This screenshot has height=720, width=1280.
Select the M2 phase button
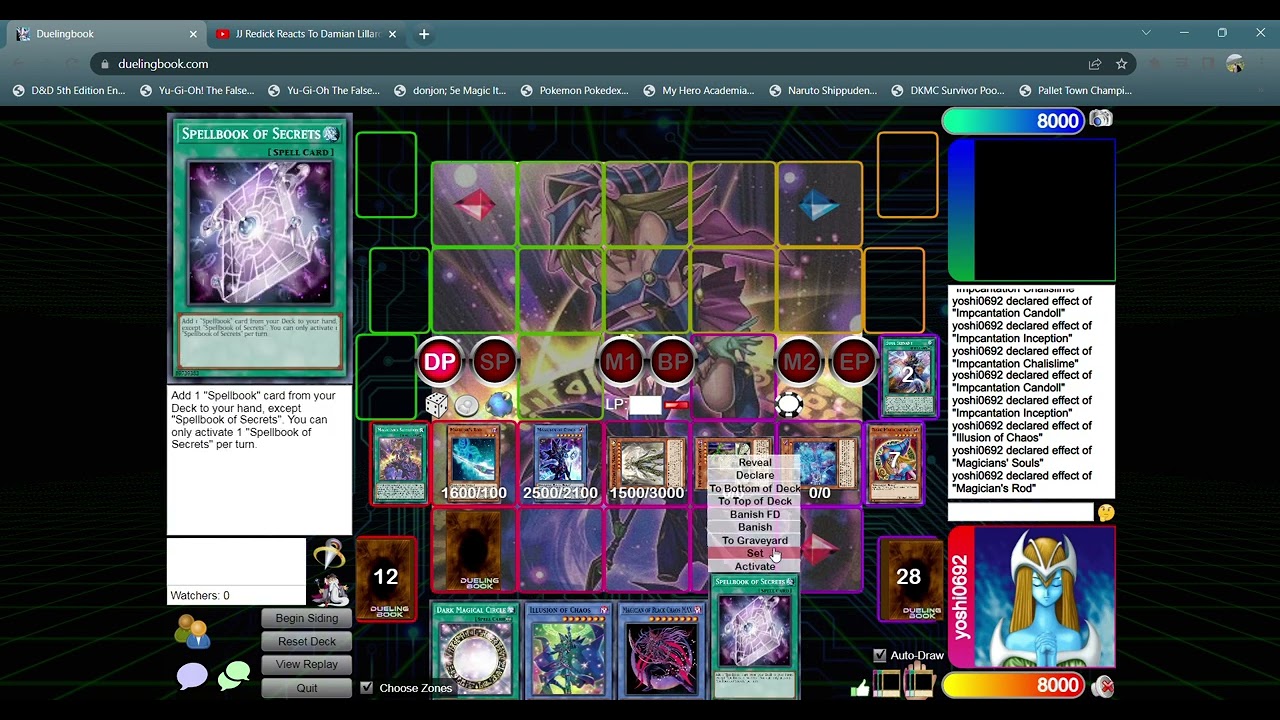(x=798, y=362)
